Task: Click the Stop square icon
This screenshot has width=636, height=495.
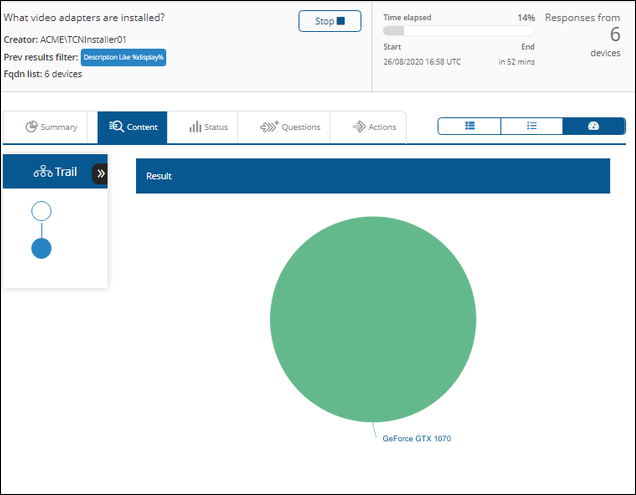Action: [341, 21]
